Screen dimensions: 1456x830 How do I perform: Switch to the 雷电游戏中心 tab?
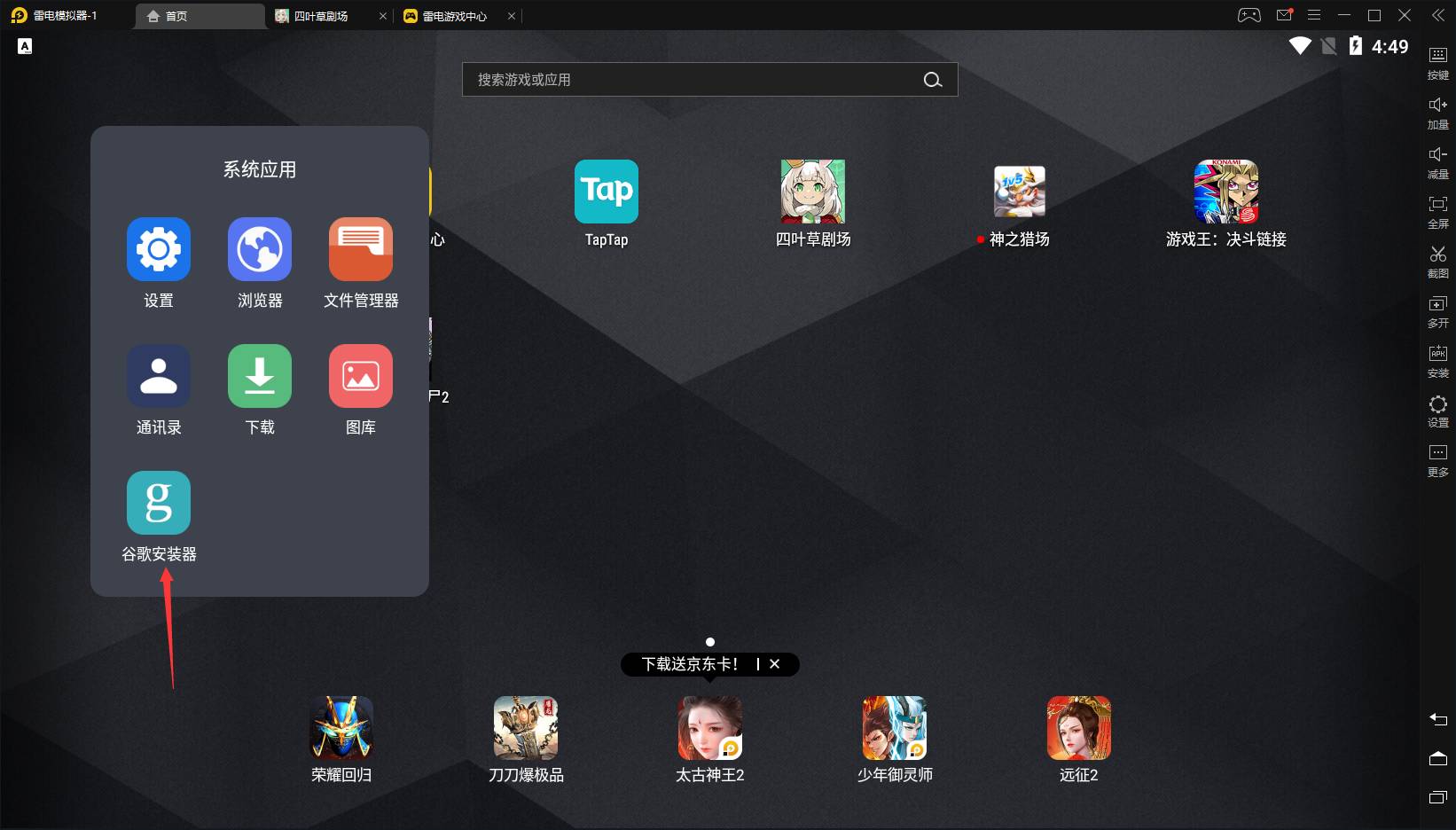tap(454, 16)
